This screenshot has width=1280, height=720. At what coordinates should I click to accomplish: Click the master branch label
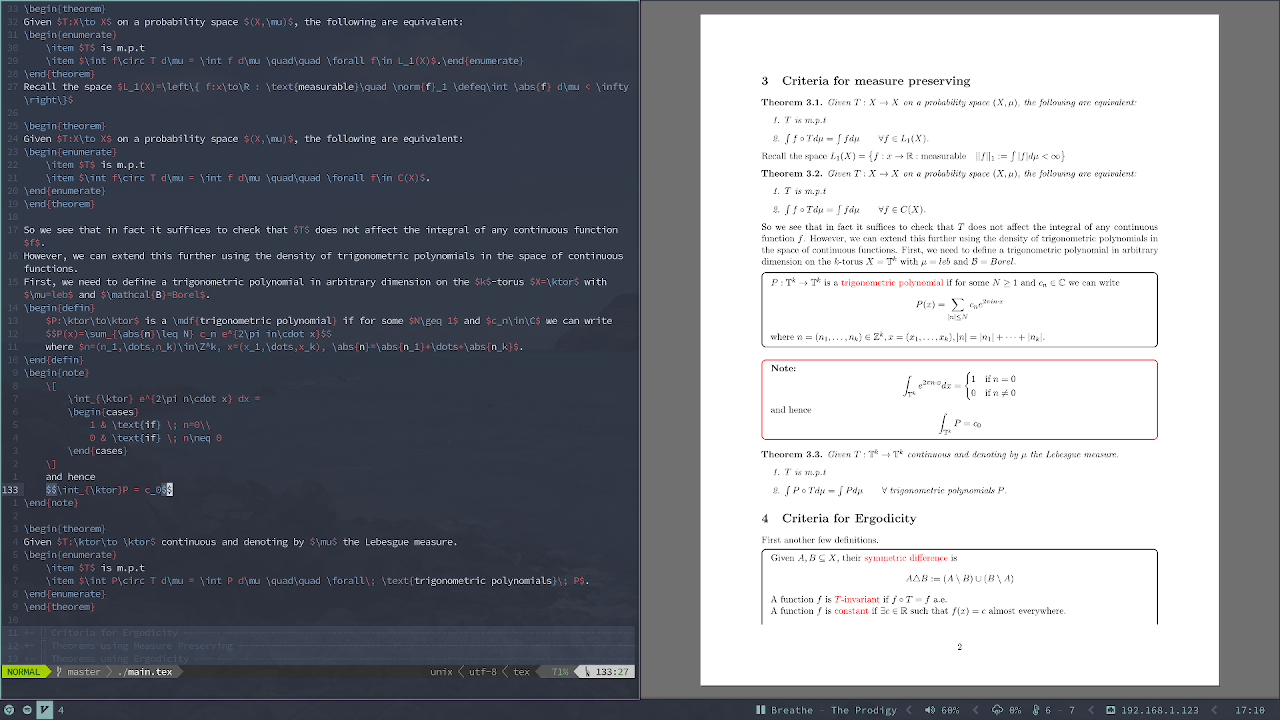(84, 672)
